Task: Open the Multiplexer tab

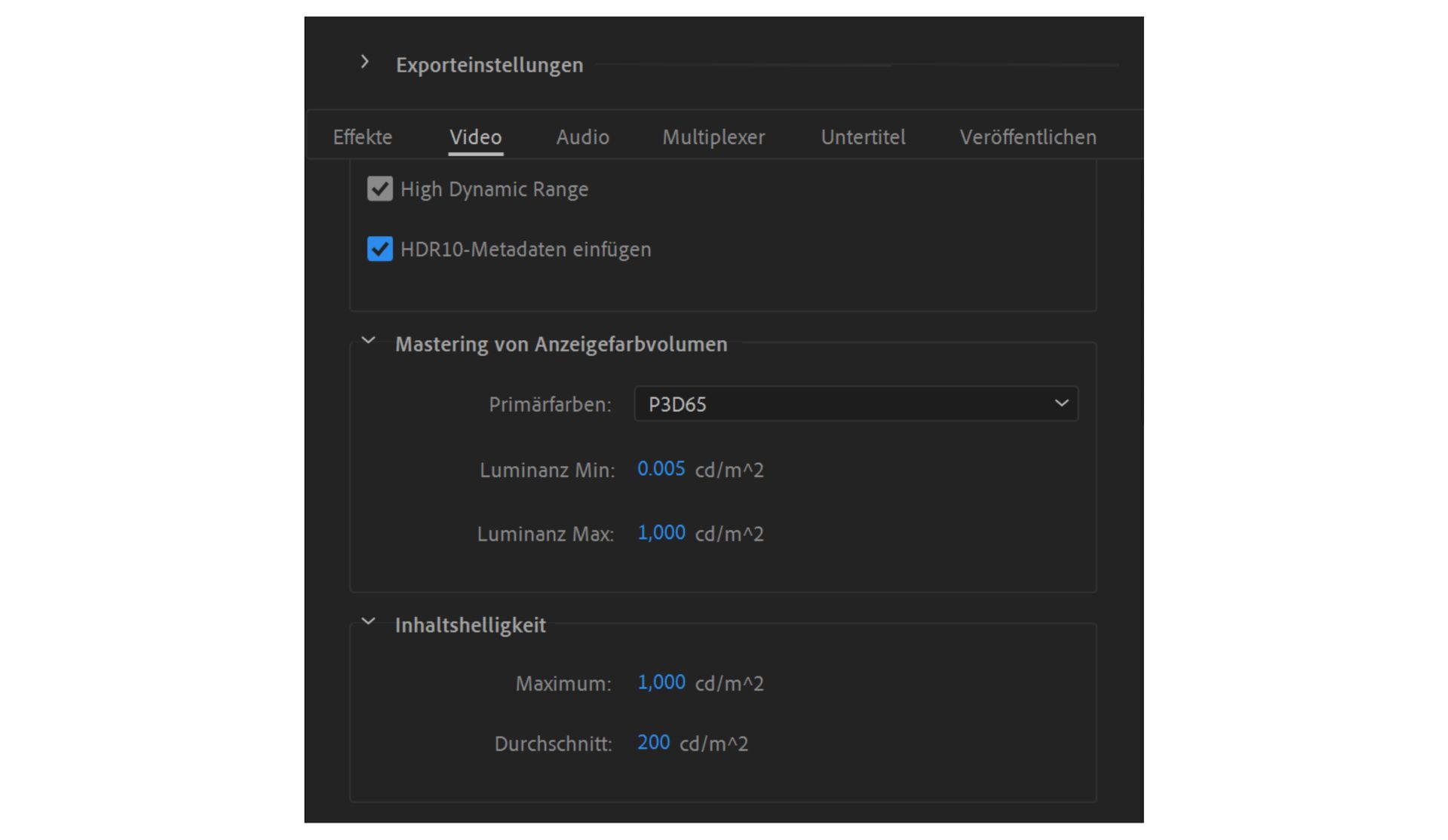Action: (x=713, y=137)
